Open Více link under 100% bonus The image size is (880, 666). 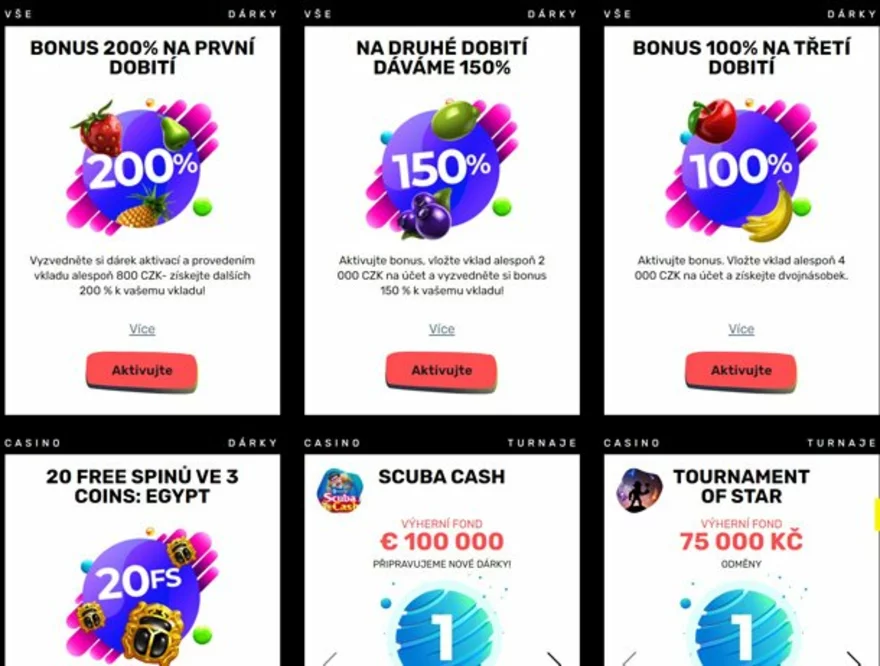pyautogui.click(x=741, y=329)
